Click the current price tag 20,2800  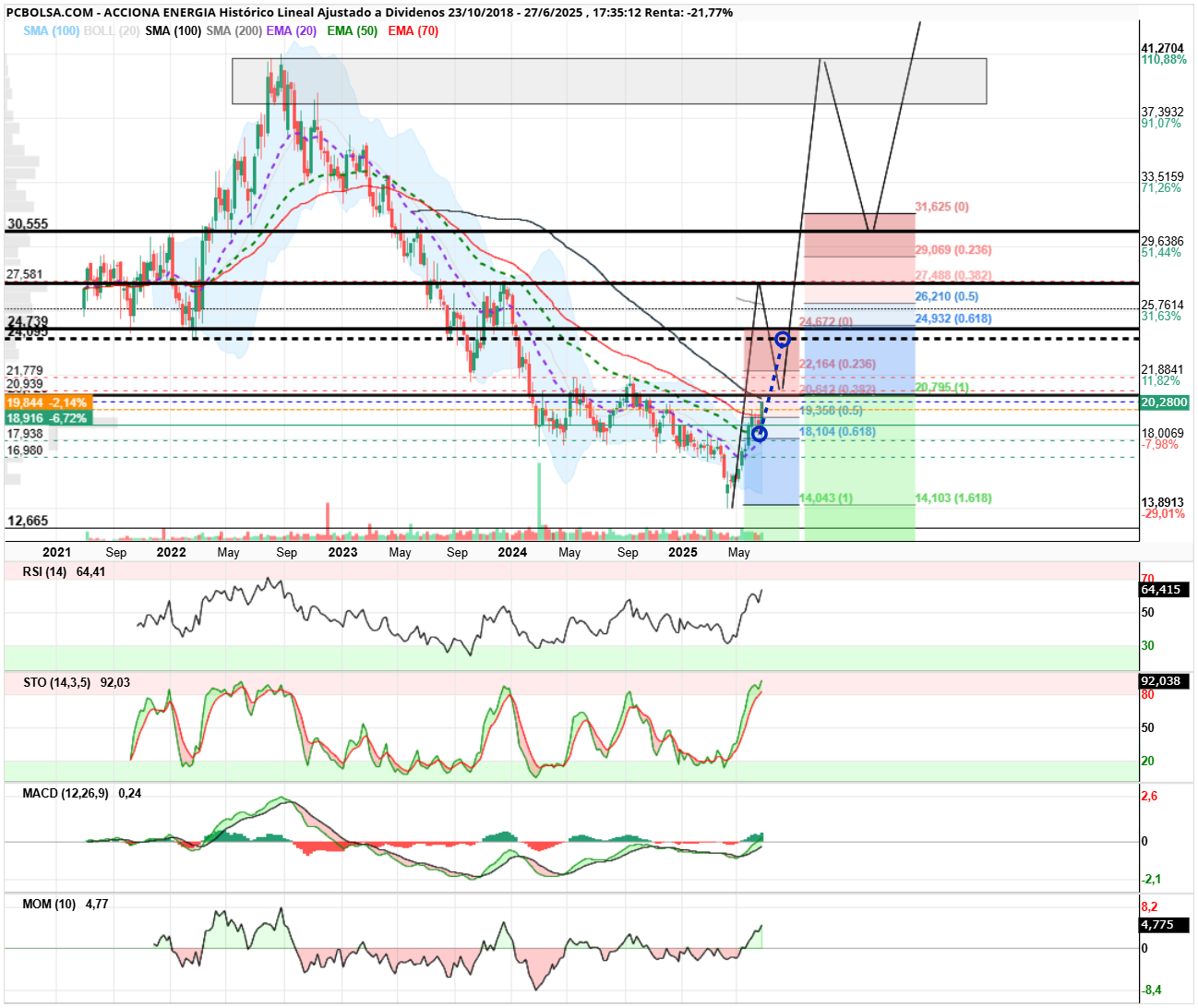coord(1165,402)
